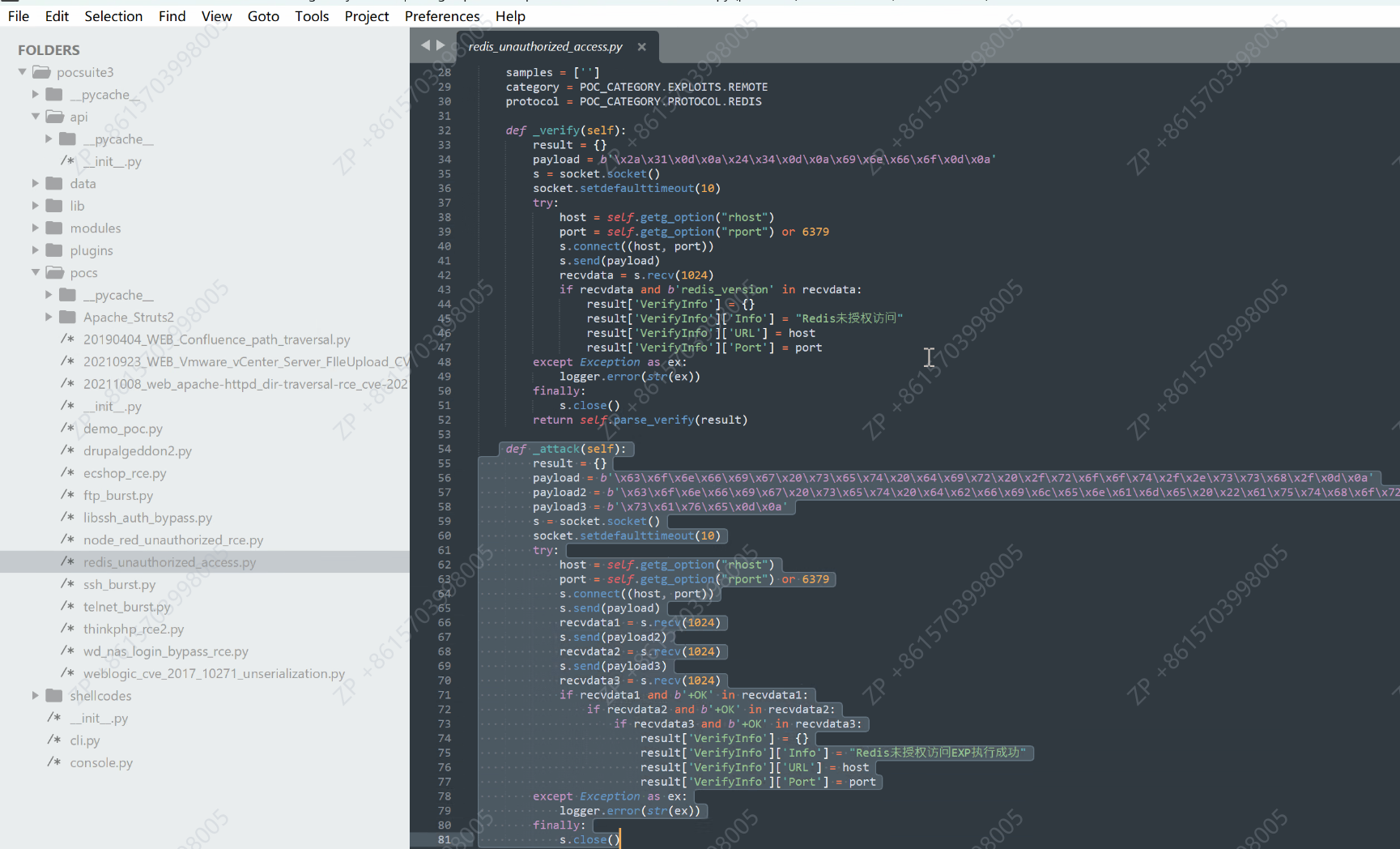Click the data folder icon

point(54,183)
